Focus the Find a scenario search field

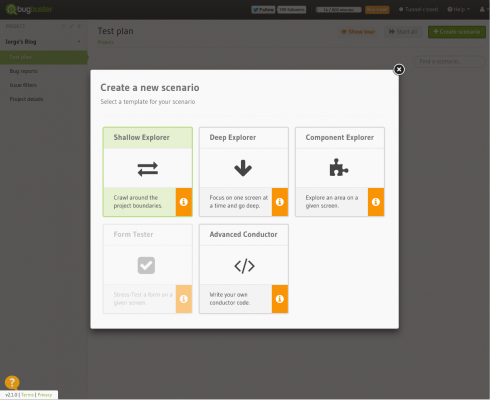pos(449,61)
